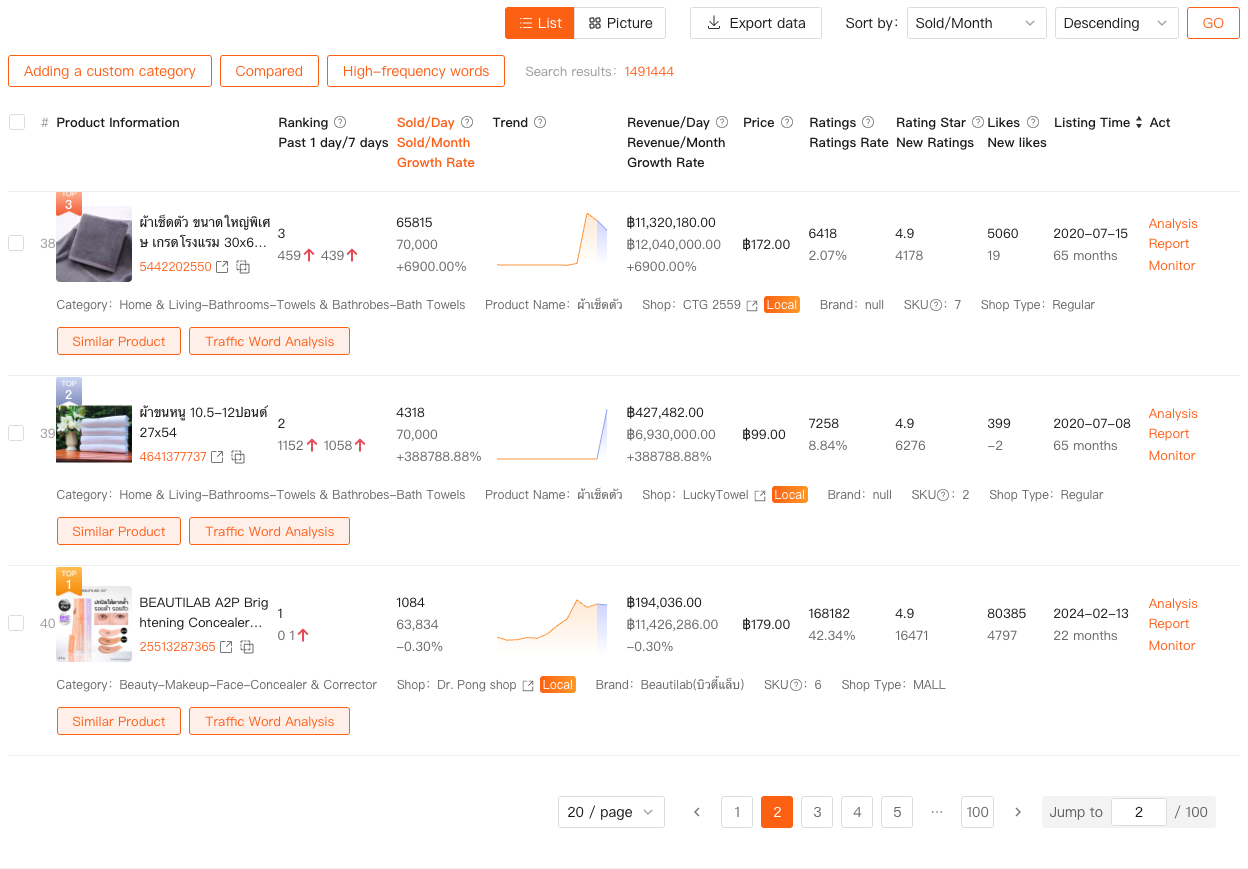Viewport: 1248px width, 869px height.
Task: Go to next page with right arrow
Action: (1018, 812)
